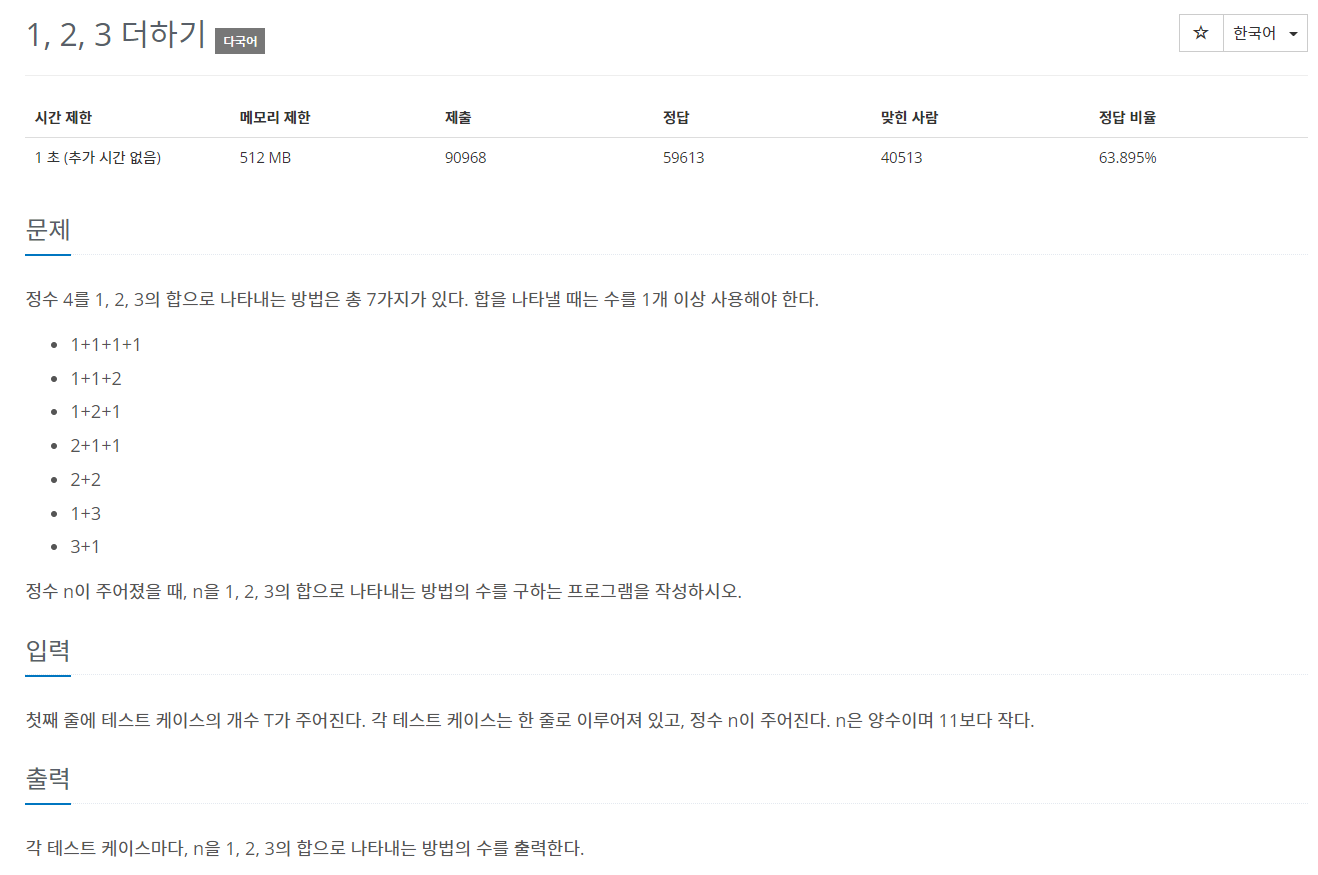Click the 63.895% ratio value
The image size is (1318, 875).
click(x=1127, y=158)
